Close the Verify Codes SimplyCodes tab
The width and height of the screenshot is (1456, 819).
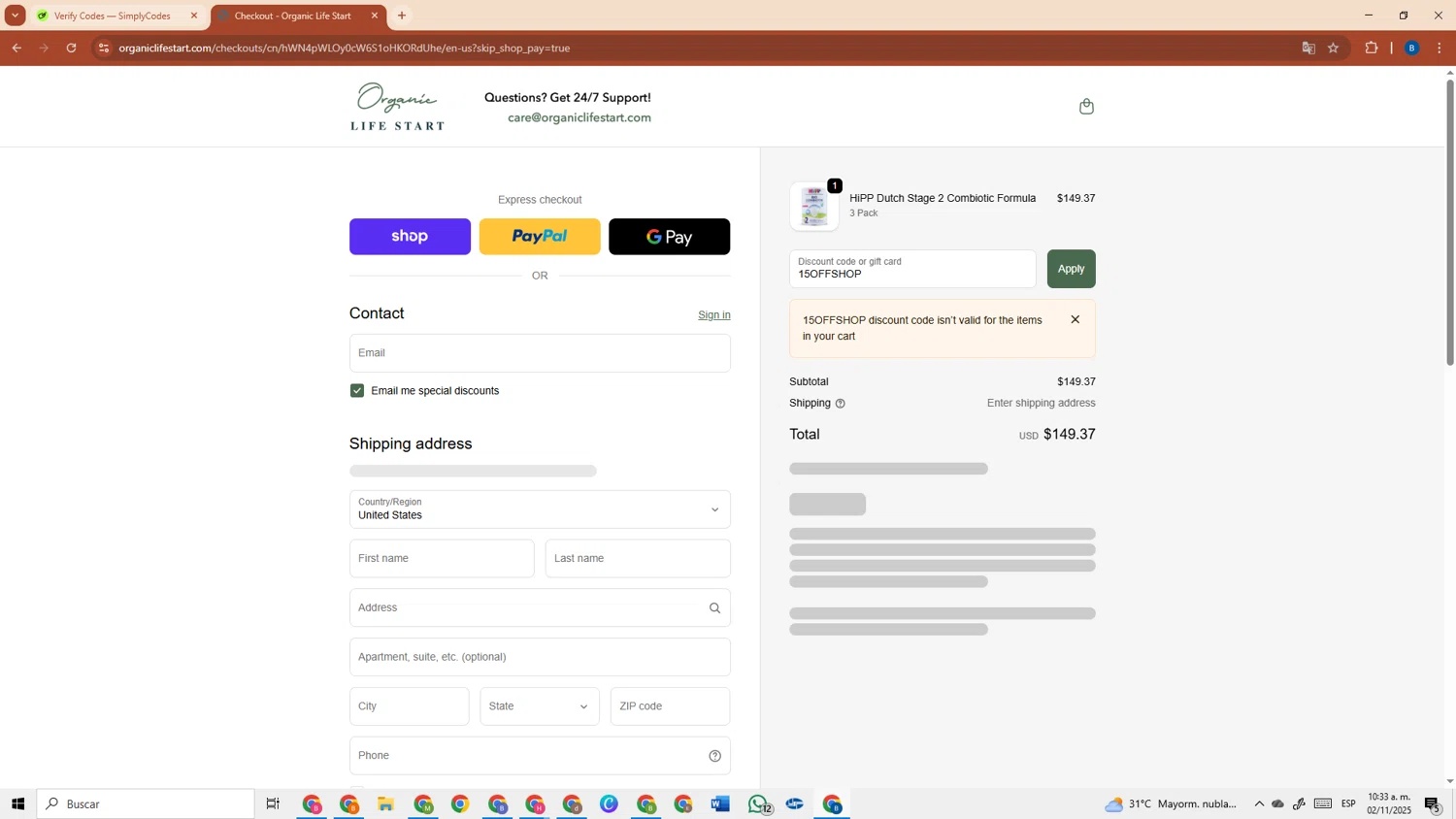click(193, 16)
